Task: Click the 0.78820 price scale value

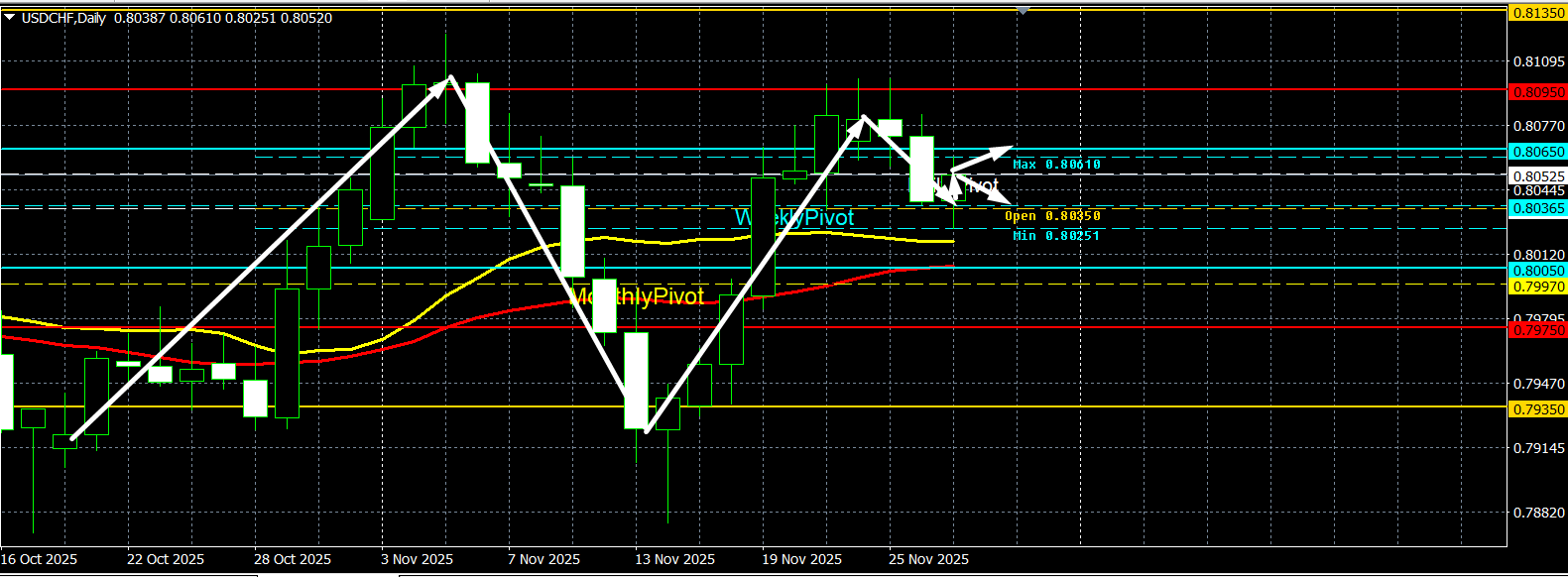Action: click(x=1538, y=513)
